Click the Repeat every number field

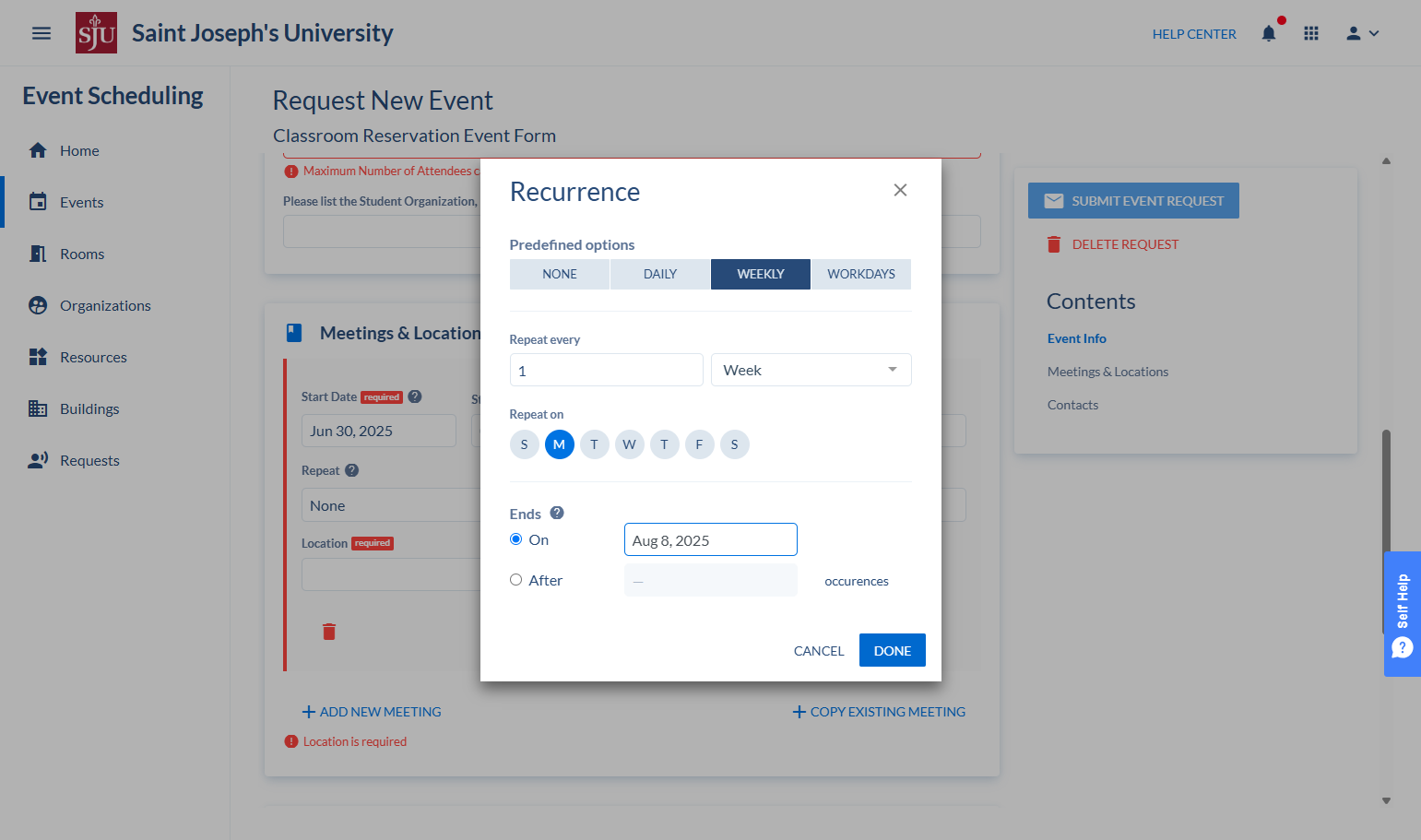tap(607, 370)
